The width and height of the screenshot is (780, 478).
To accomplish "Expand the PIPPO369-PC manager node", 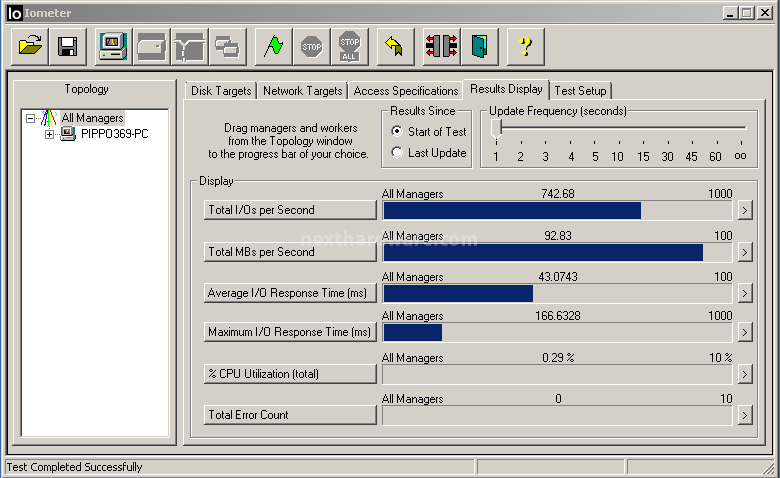I will tap(49, 134).
